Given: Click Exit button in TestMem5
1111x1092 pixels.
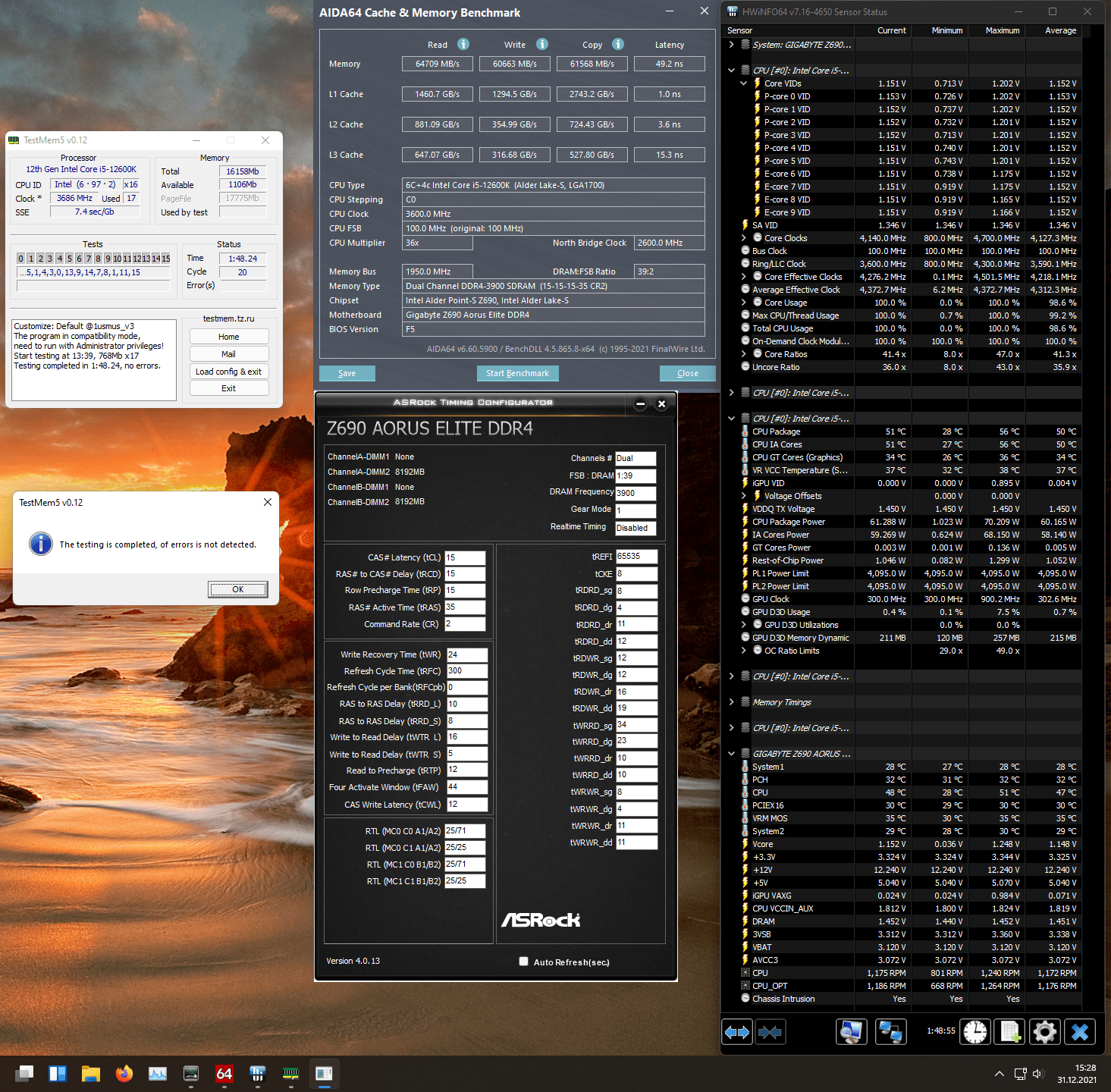Looking at the screenshot, I should [x=228, y=388].
